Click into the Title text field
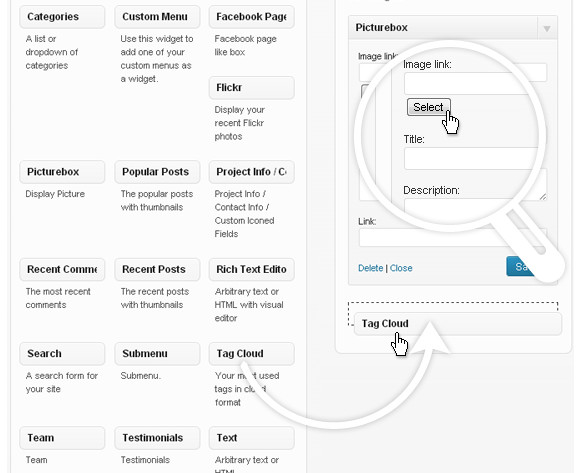This screenshot has height=473, width=579. click(x=472, y=158)
